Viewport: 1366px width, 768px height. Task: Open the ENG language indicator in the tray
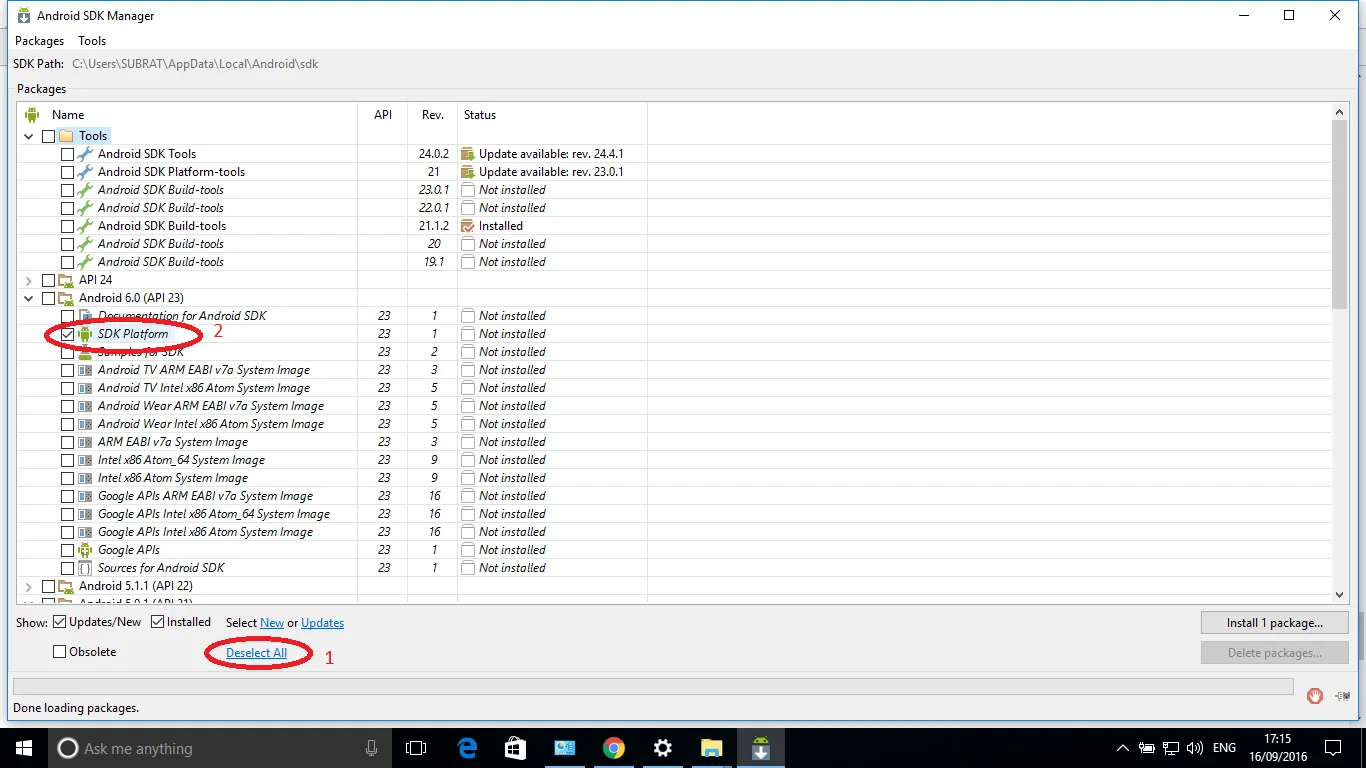1224,748
